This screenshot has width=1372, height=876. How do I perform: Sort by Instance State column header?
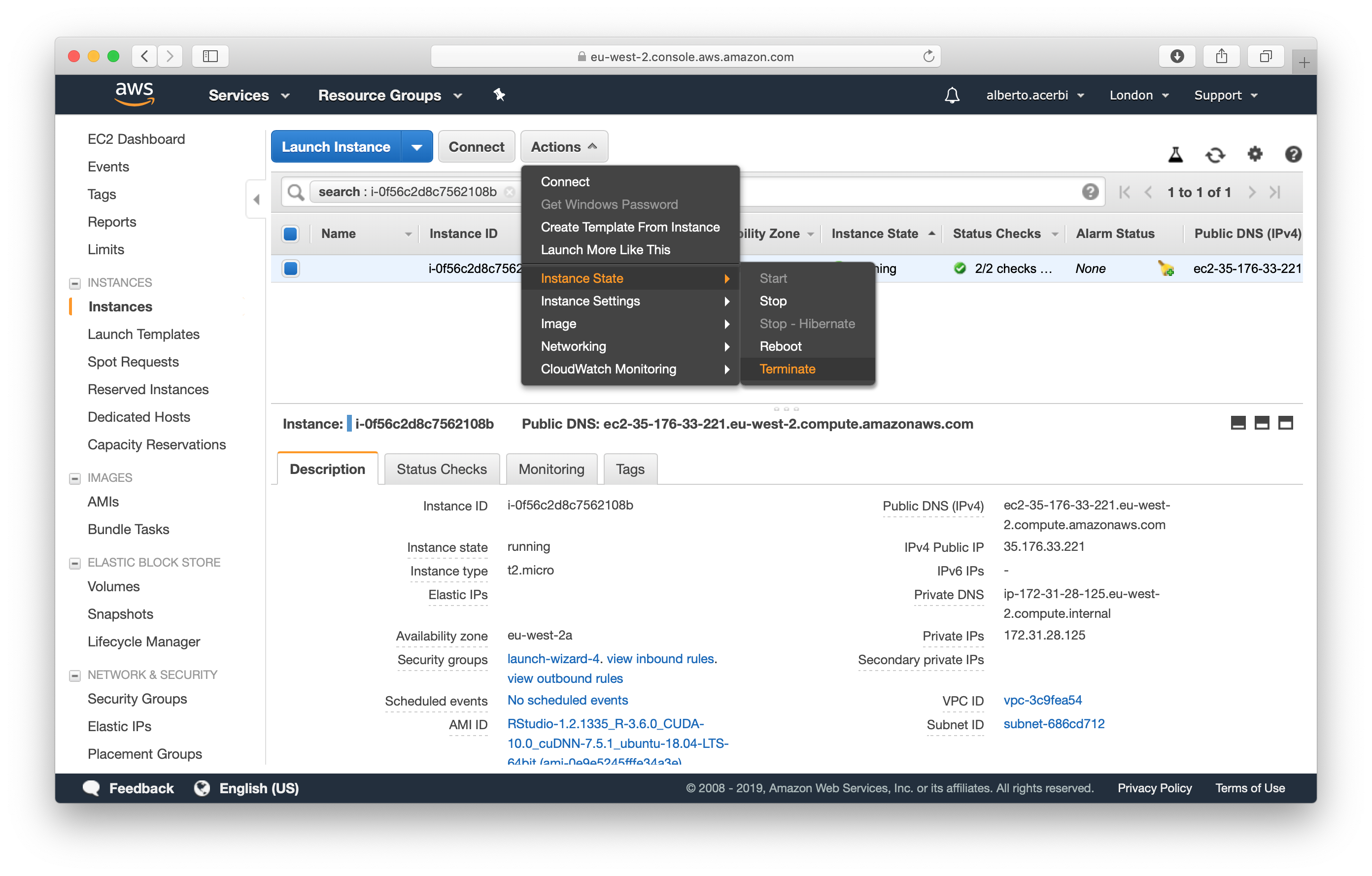point(882,234)
